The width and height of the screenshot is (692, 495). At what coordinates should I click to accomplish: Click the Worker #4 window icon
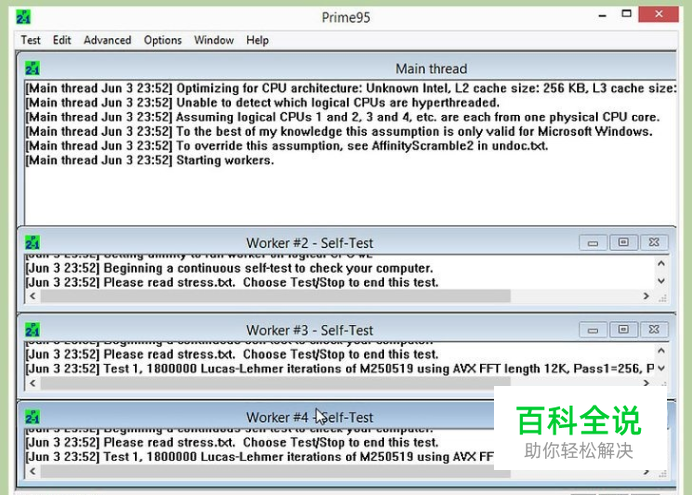click(32, 417)
